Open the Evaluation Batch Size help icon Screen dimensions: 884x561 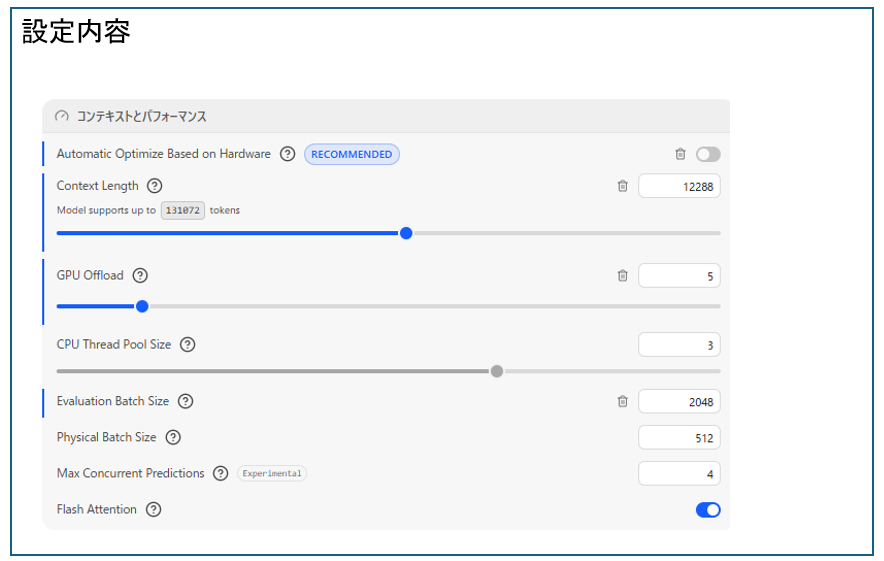click(185, 401)
